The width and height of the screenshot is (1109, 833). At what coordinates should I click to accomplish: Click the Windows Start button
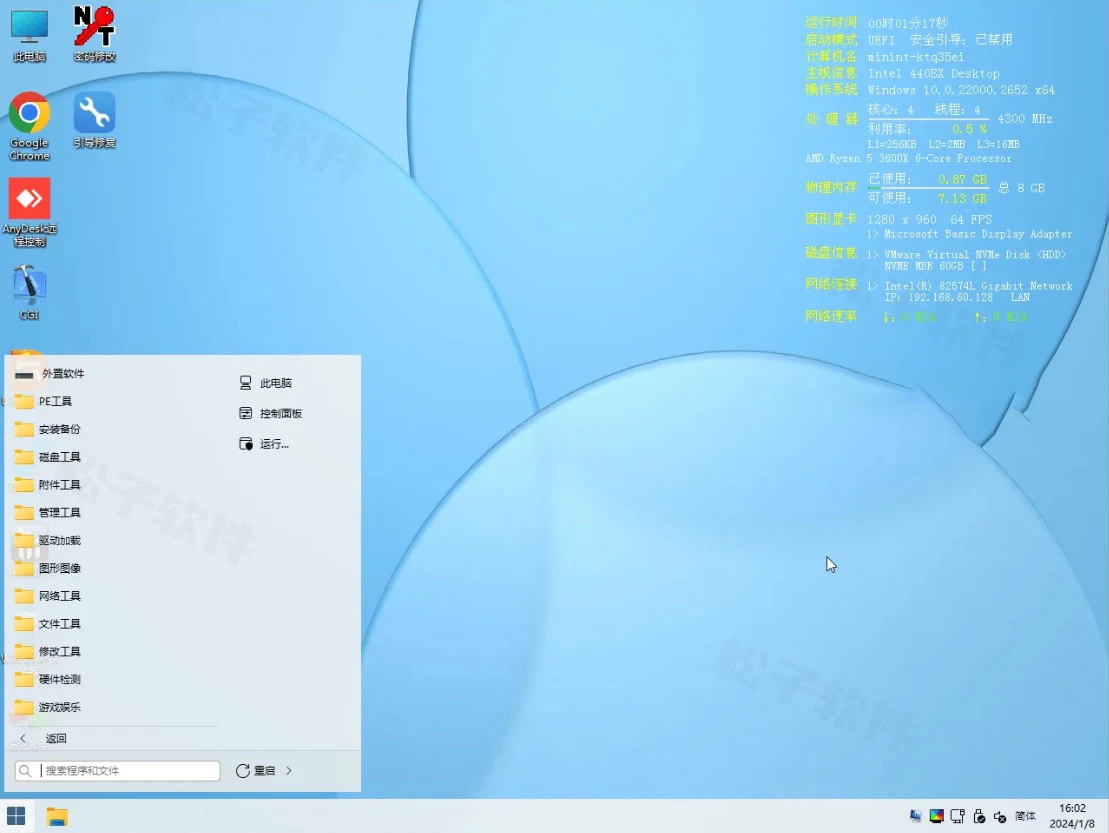coord(16,816)
